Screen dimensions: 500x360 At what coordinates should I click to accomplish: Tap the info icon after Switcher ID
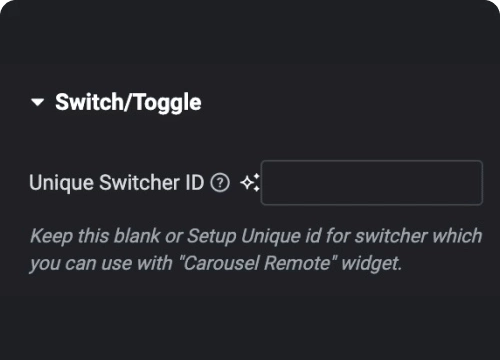coord(220,183)
